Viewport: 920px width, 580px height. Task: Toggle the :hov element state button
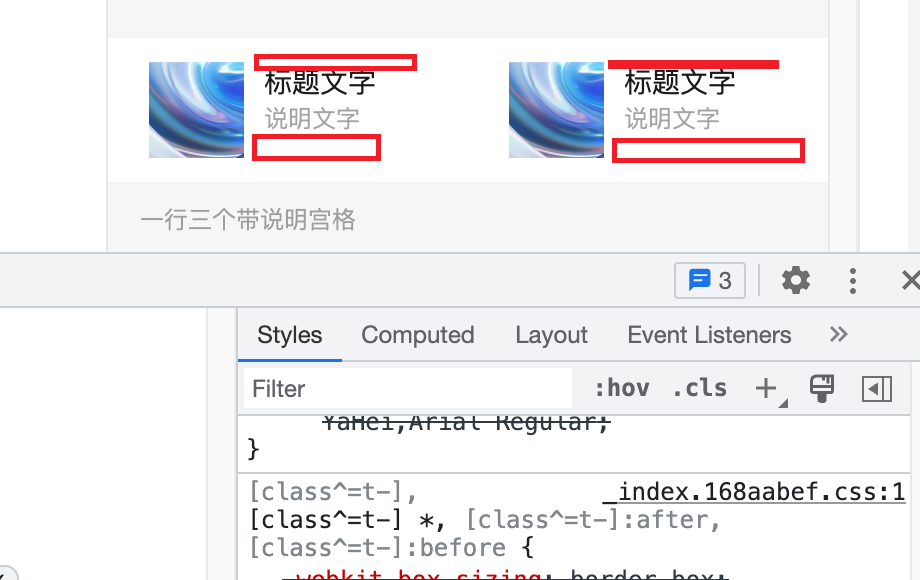tap(622, 388)
